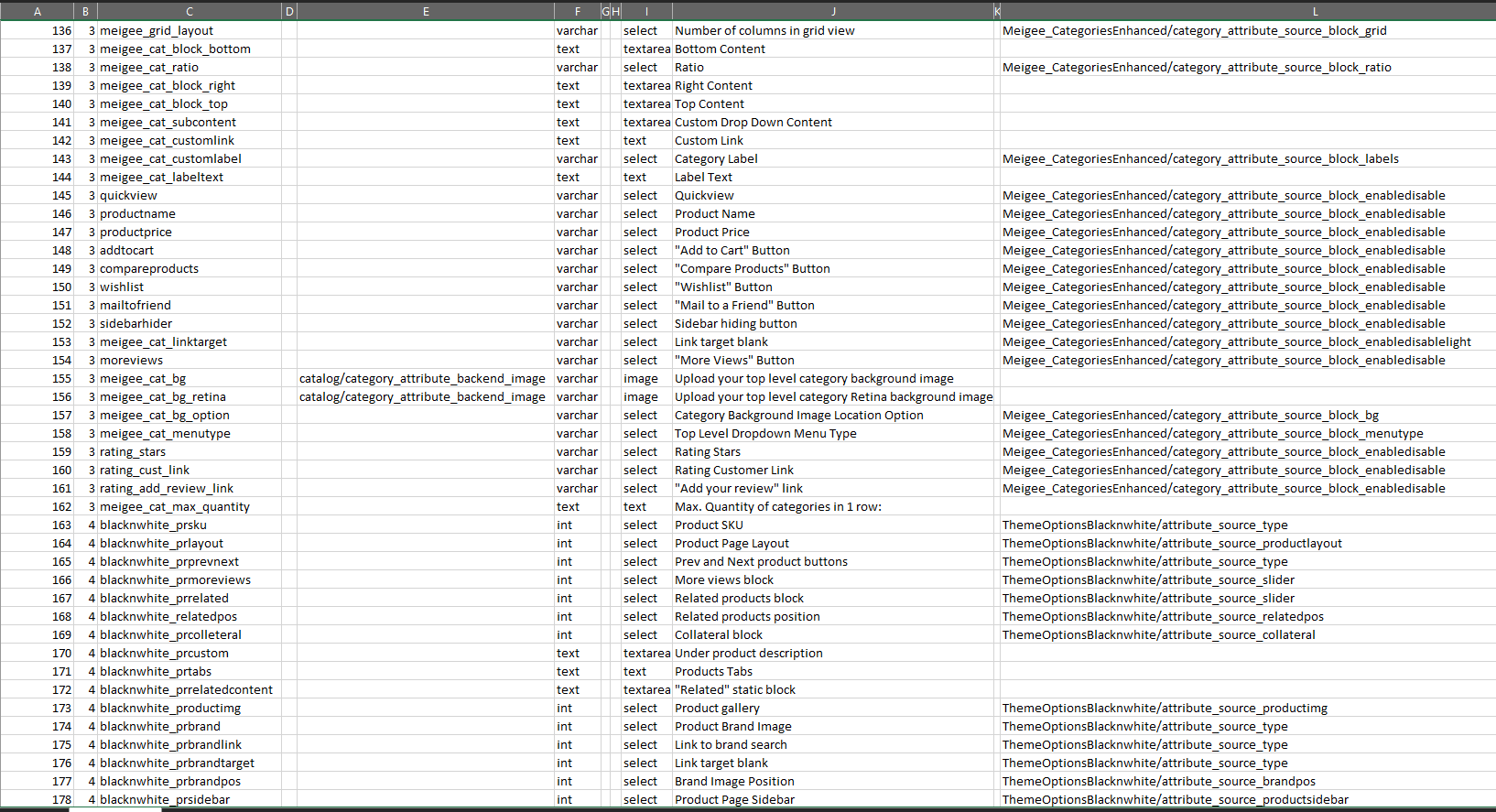
Task: Click cell 'blacknwhite_prbrandpos'
Action: pos(189,781)
